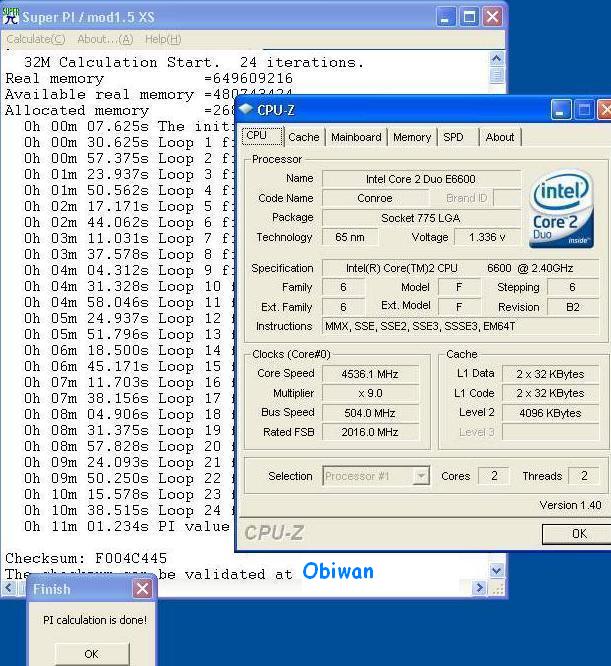This screenshot has width=611, height=666.
Task: Click Super PI horizontal scroll right arrow
Action: click(479, 588)
